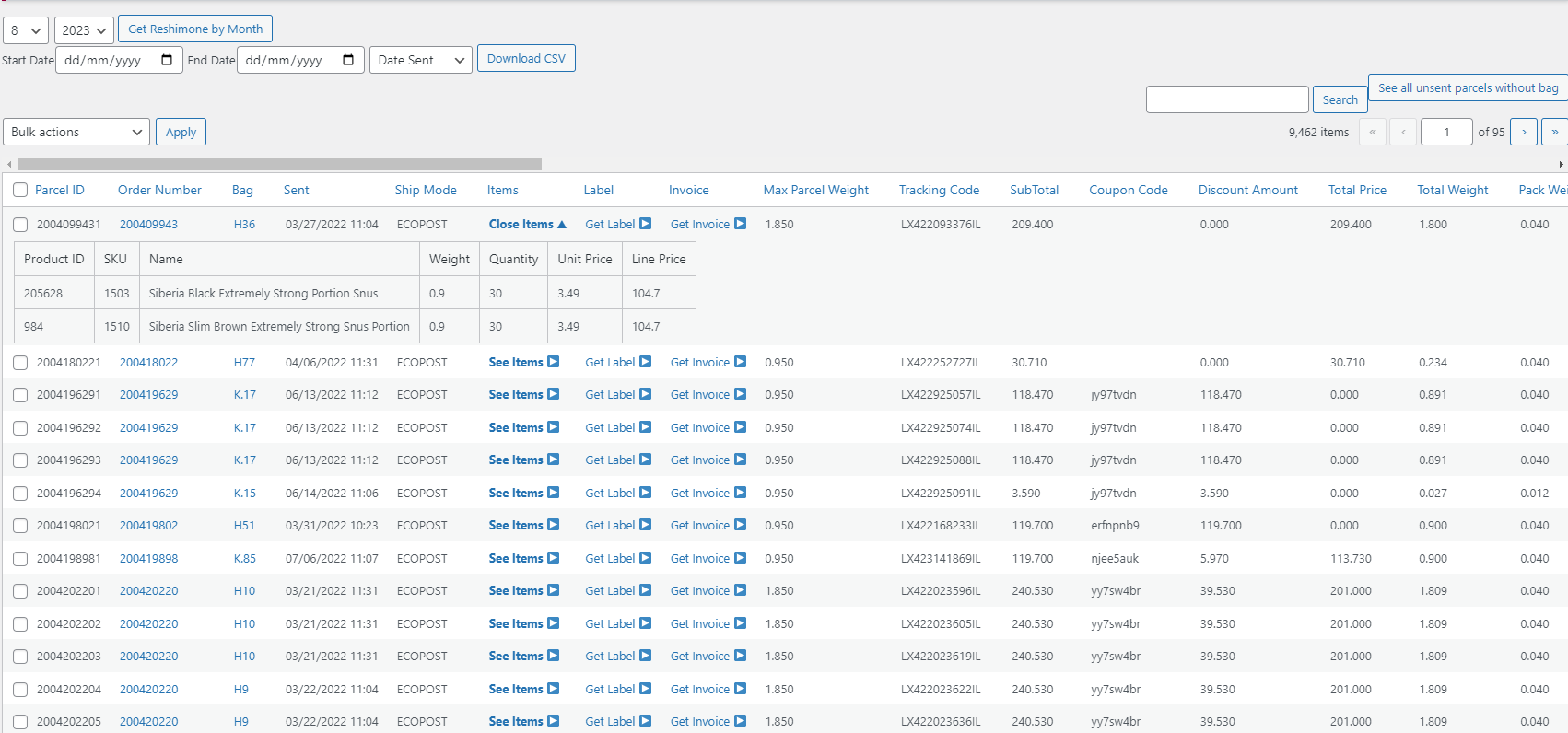
Task: Select checkbox for parcel 2004196294
Action: coord(20,494)
